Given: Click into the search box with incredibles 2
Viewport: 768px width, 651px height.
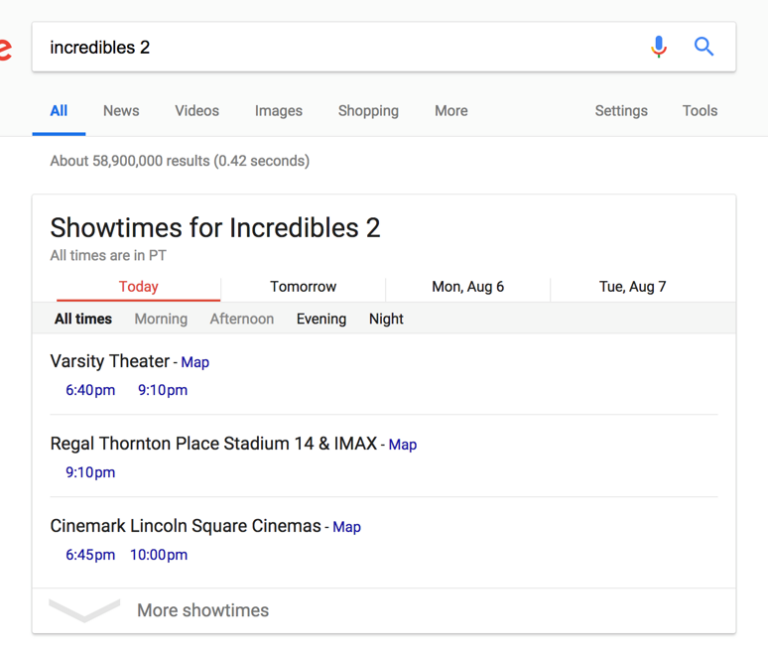Looking at the screenshot, I should click(x=330, y=47).
